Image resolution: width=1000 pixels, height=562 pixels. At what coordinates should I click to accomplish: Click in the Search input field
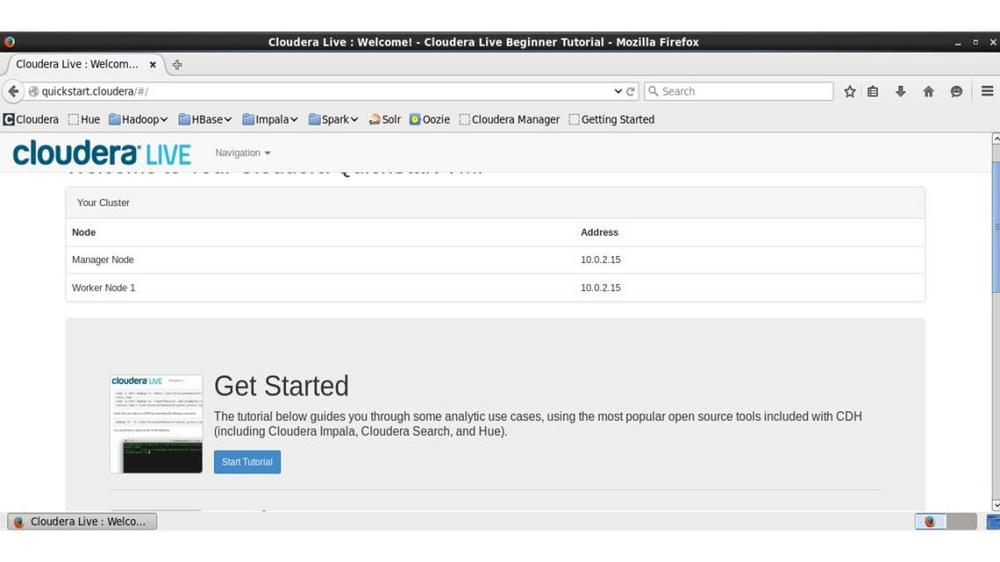(x=739, y=91)
